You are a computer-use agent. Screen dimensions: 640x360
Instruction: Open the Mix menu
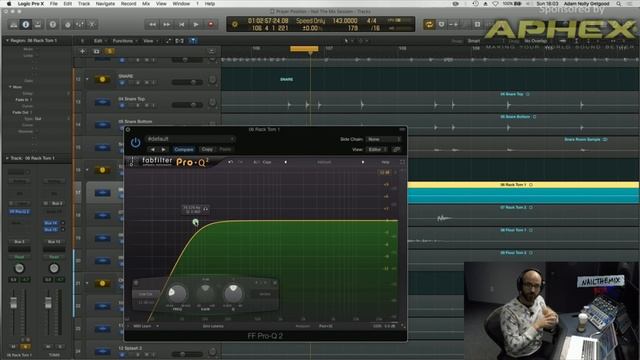click(x=146, y=4)
